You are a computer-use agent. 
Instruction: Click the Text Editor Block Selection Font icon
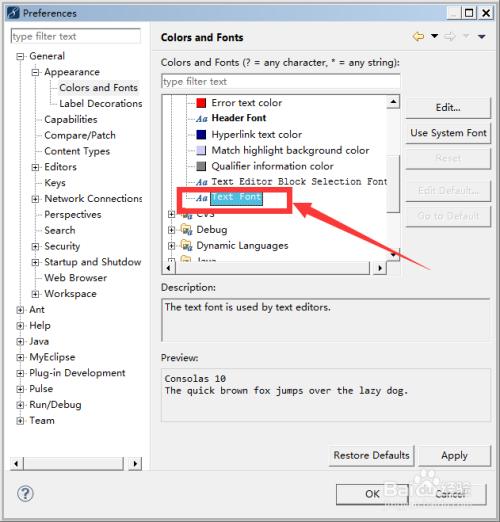202,182
